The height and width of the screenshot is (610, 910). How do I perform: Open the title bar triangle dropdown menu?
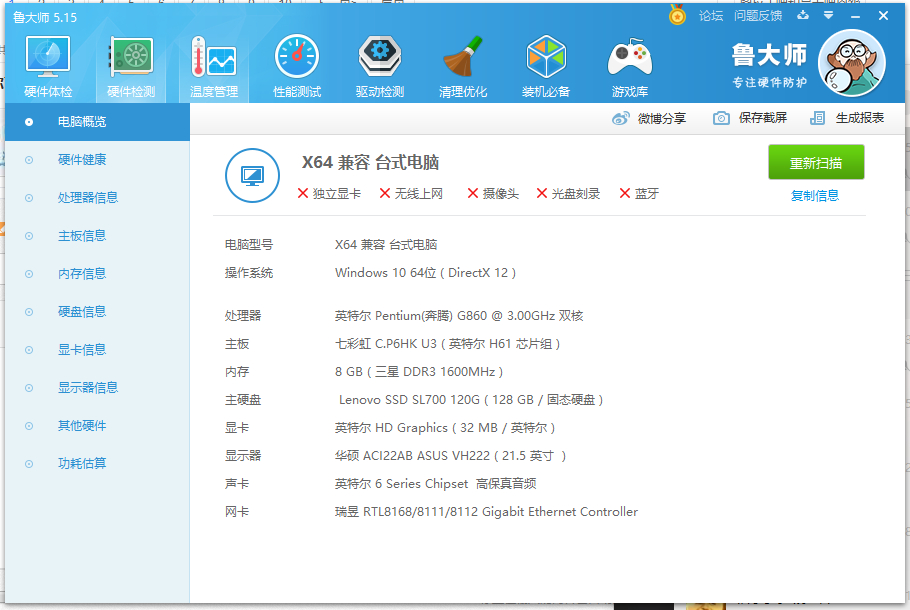(x=829, y=15)
